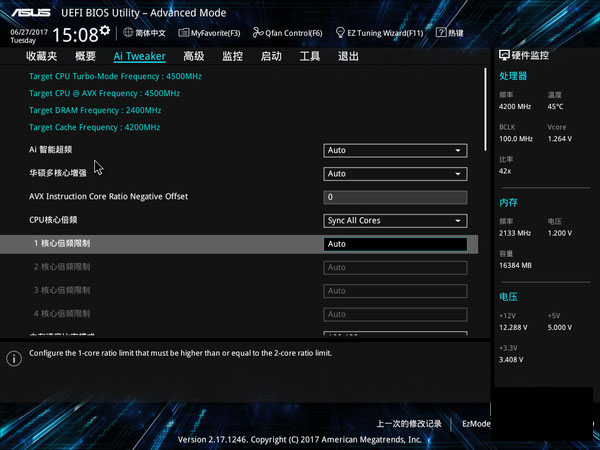600x450 pixels.
Task: Click the 42x ratio value
Action: [505, 171]
